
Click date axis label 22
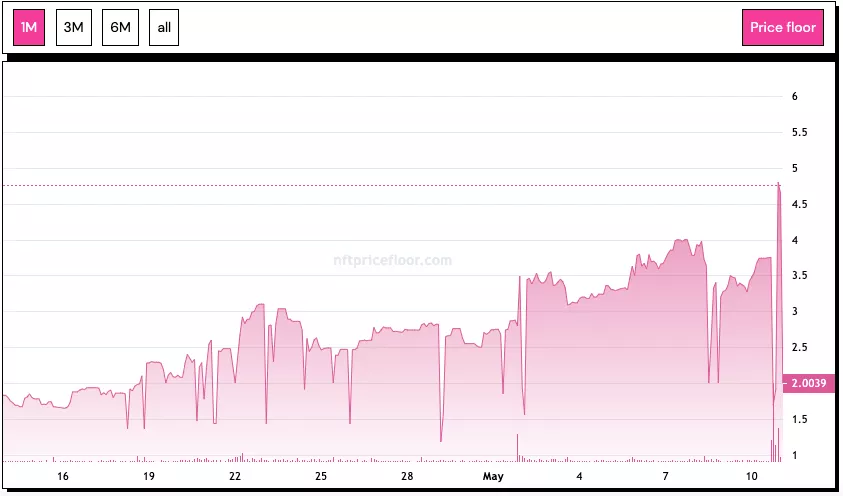pos(235,476)
